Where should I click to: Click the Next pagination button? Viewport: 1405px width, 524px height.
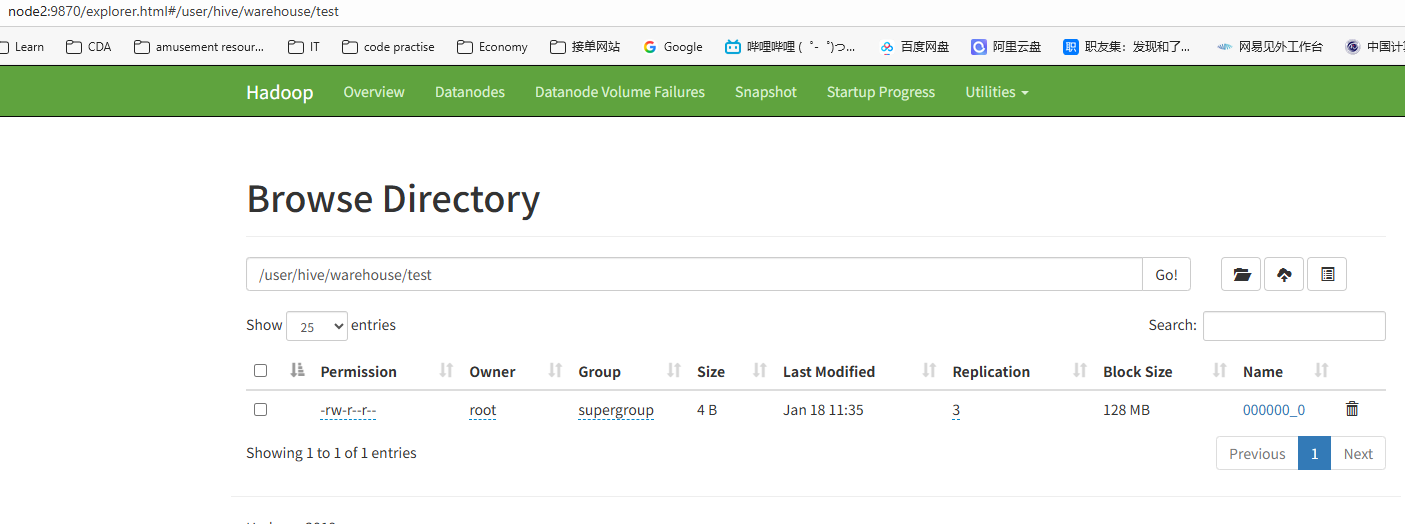point(1358,453)
